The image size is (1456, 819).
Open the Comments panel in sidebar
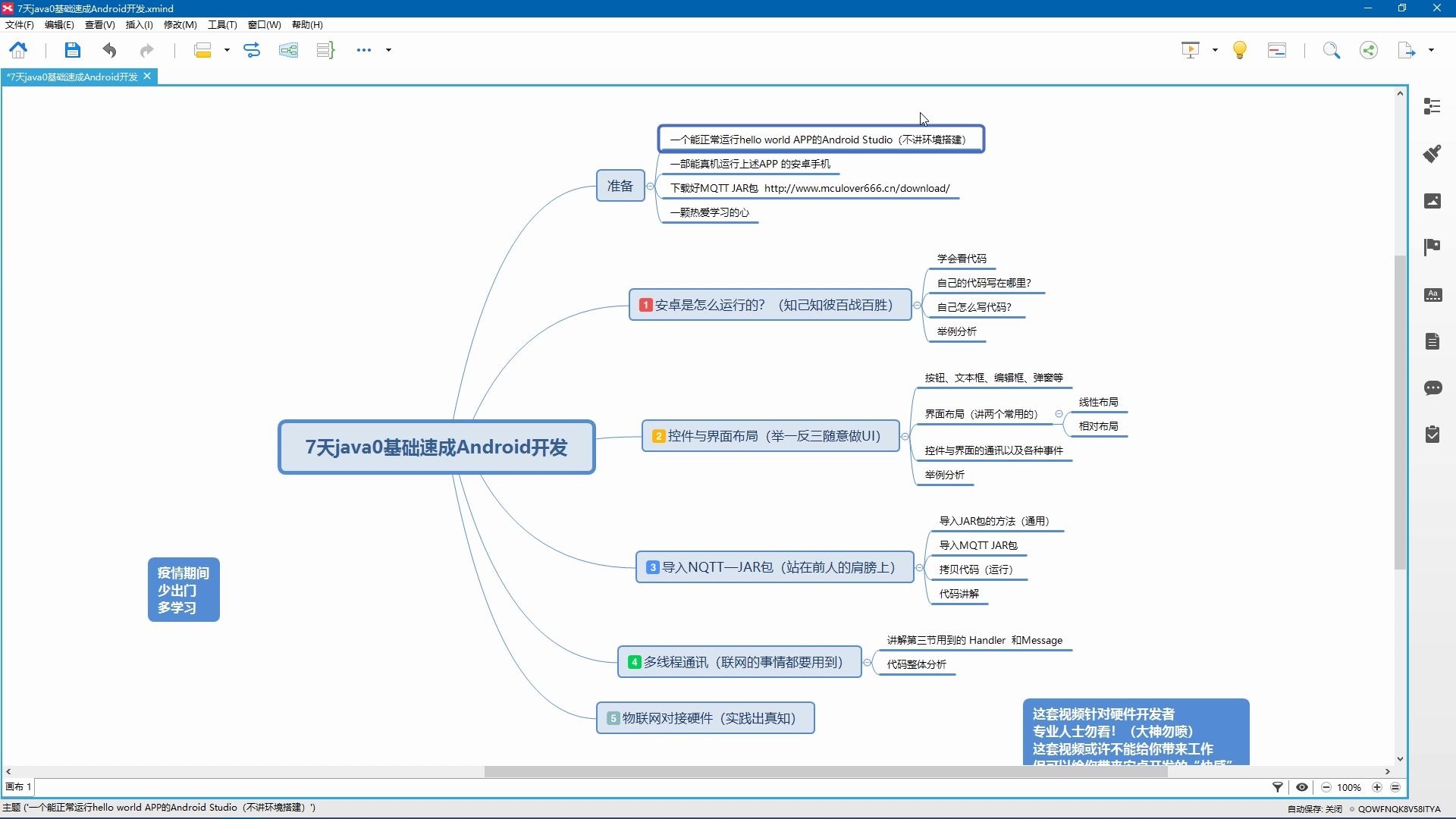pyautogui.click(x=1432, y=388)
